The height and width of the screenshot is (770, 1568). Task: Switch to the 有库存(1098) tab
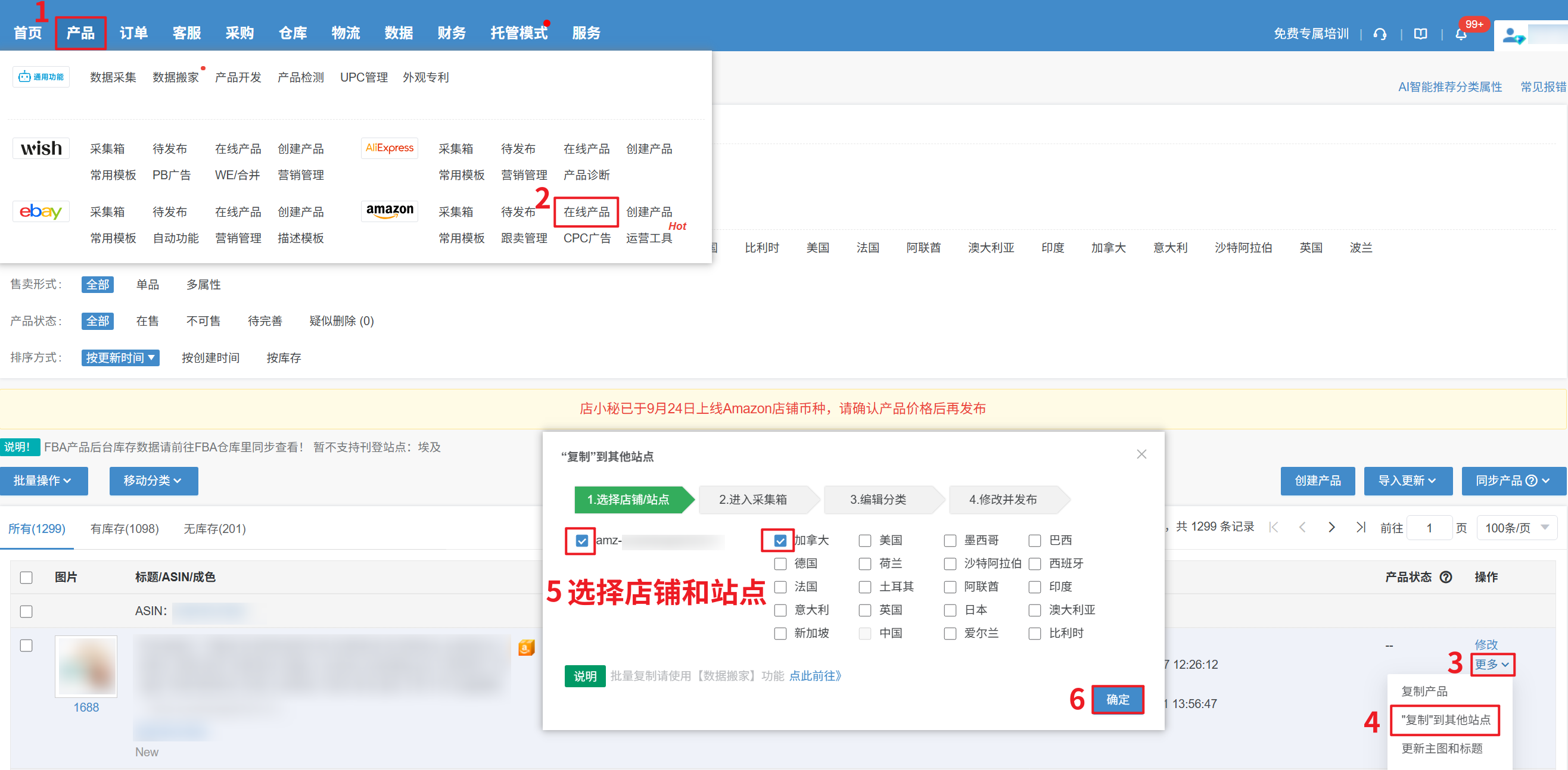pyautogui.click(x=124, y=528)
